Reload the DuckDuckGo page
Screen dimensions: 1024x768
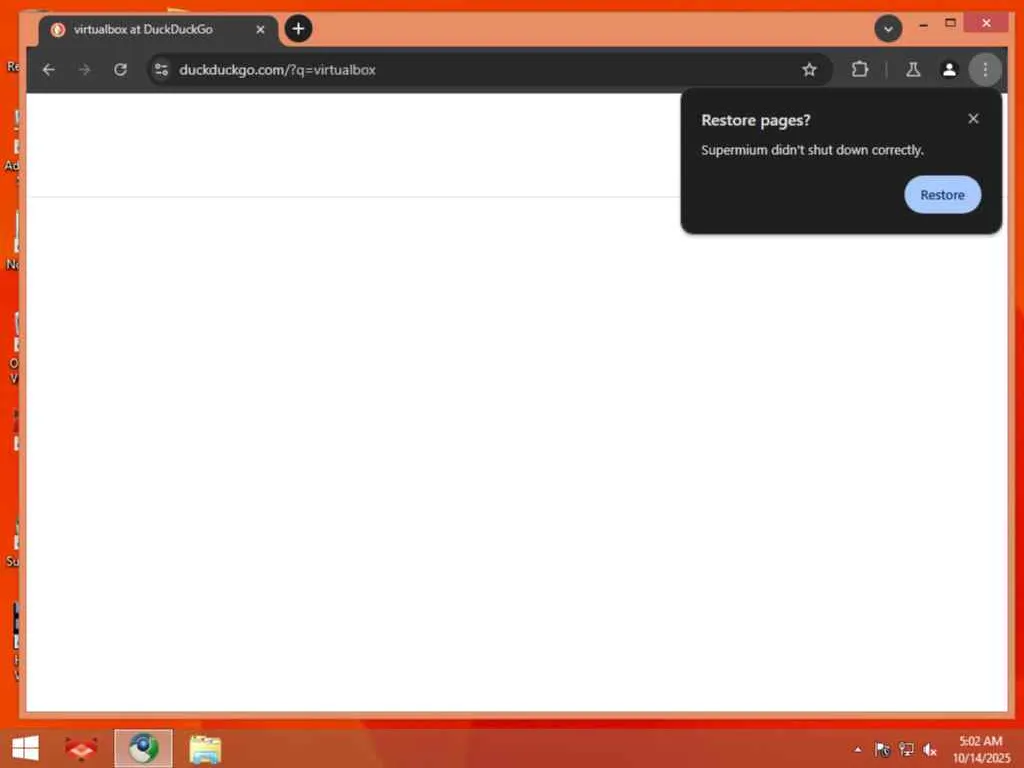pyautogui.click(x=120, y=69)
